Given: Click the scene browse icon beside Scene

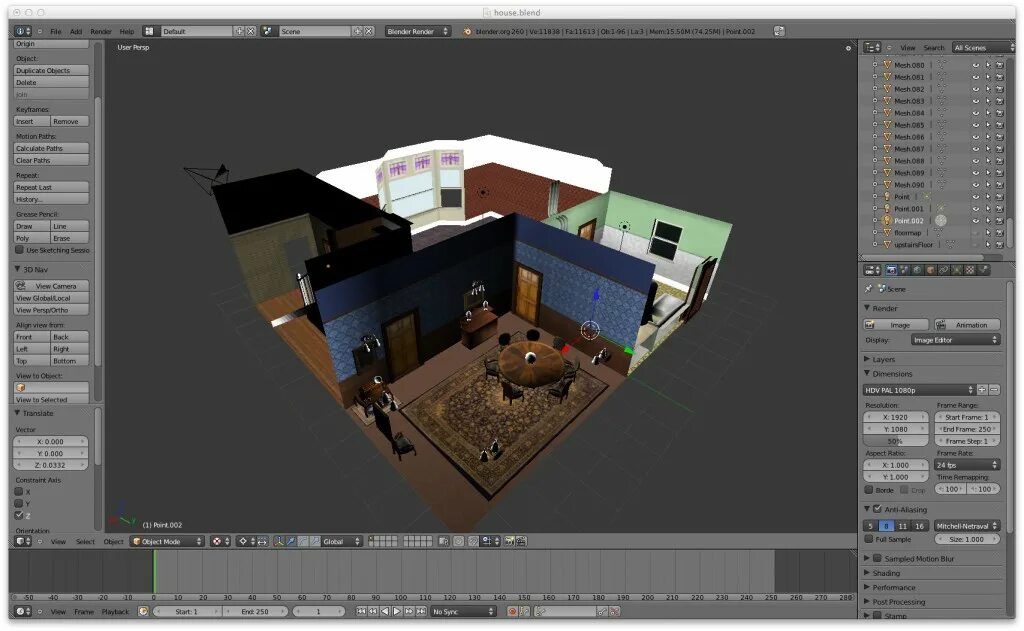Looking at the screenshot, I should 268,31.
